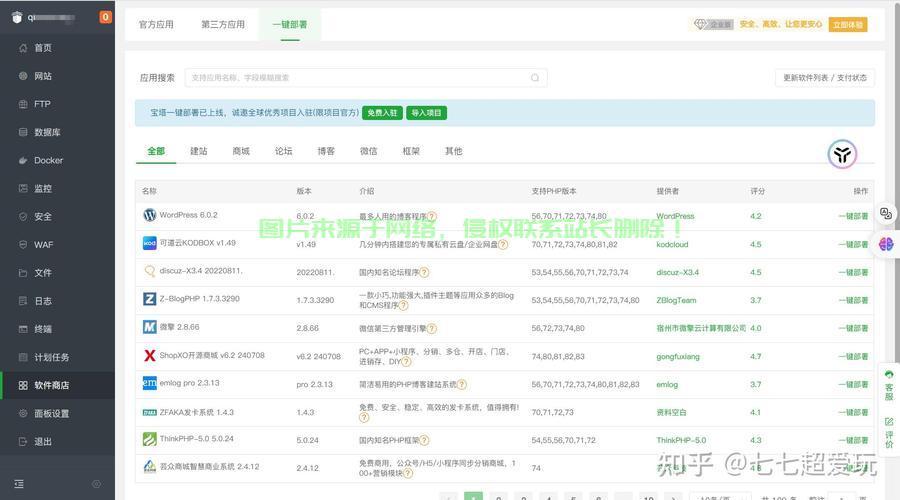Viewport: 900px width, 500px height.
Task: Click the translate icon on right edge
Action: 886,214
